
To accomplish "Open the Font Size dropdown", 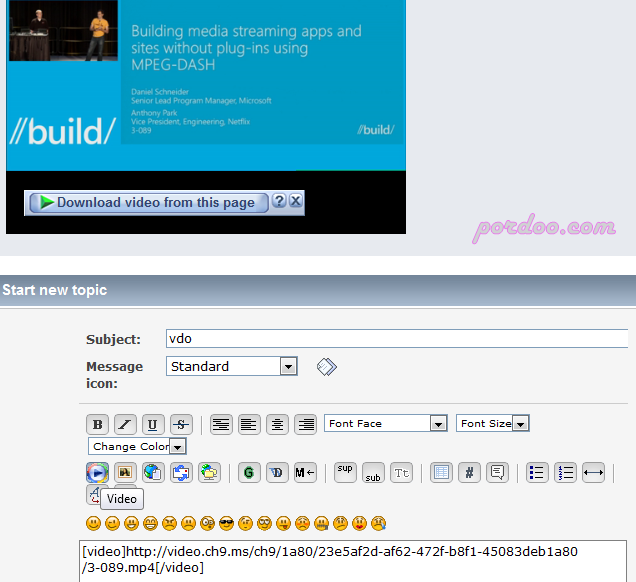I will (493, 423).
